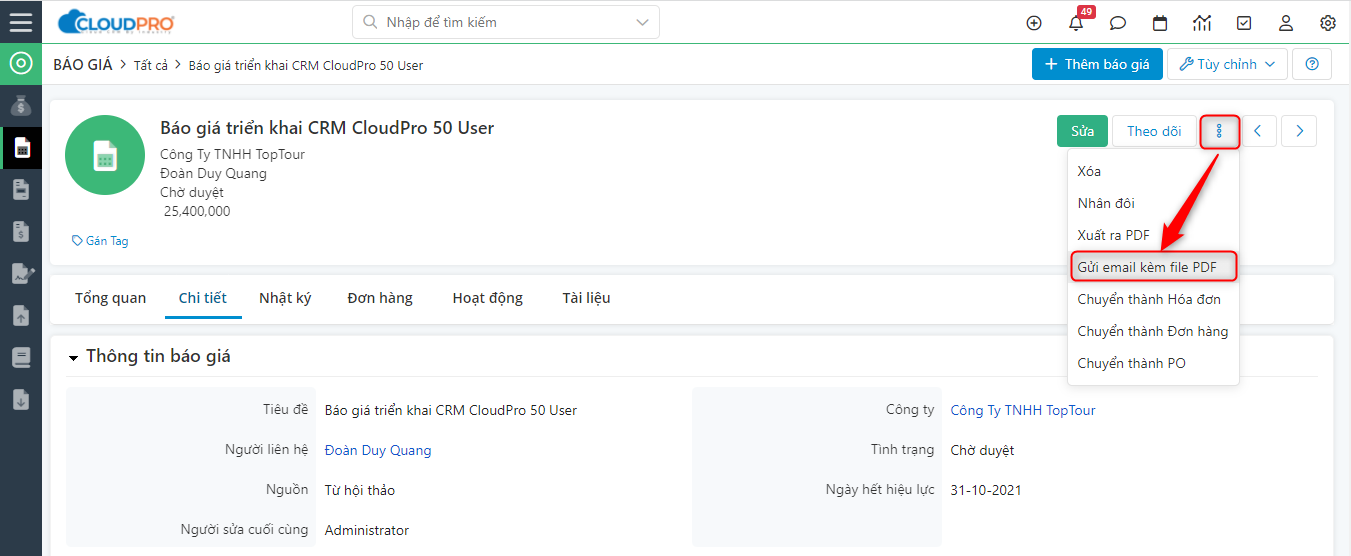Click into the Nhập để tìm kiếm search field

505,22
